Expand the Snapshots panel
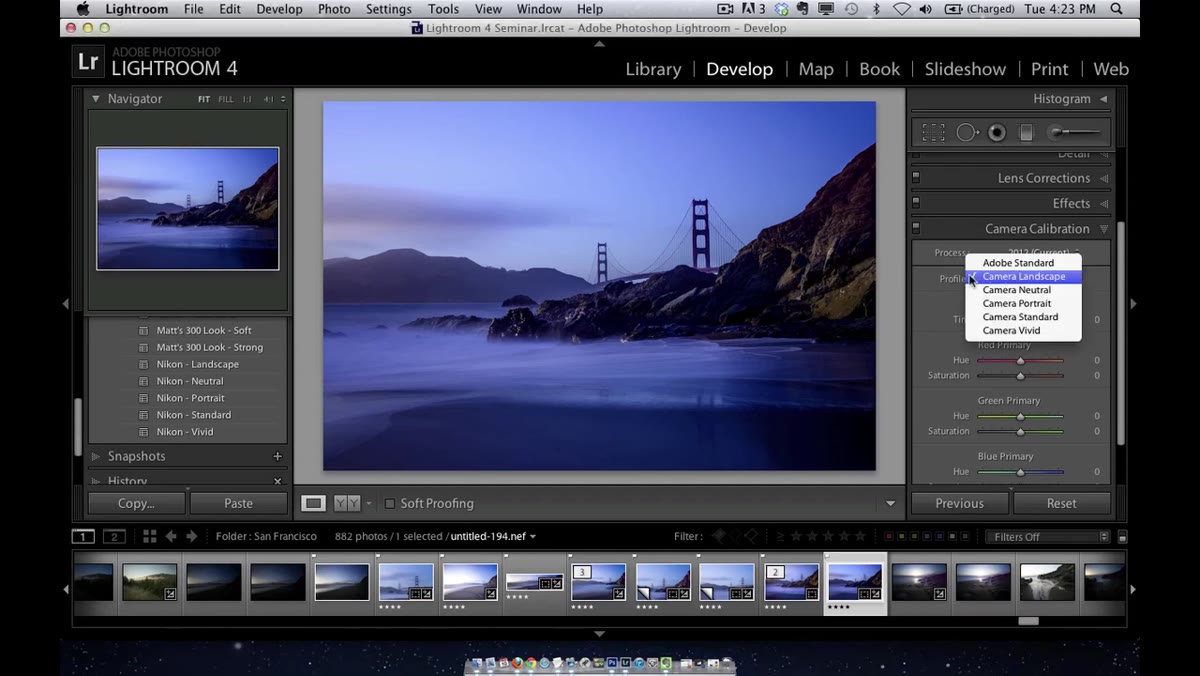 pos(96,456)
